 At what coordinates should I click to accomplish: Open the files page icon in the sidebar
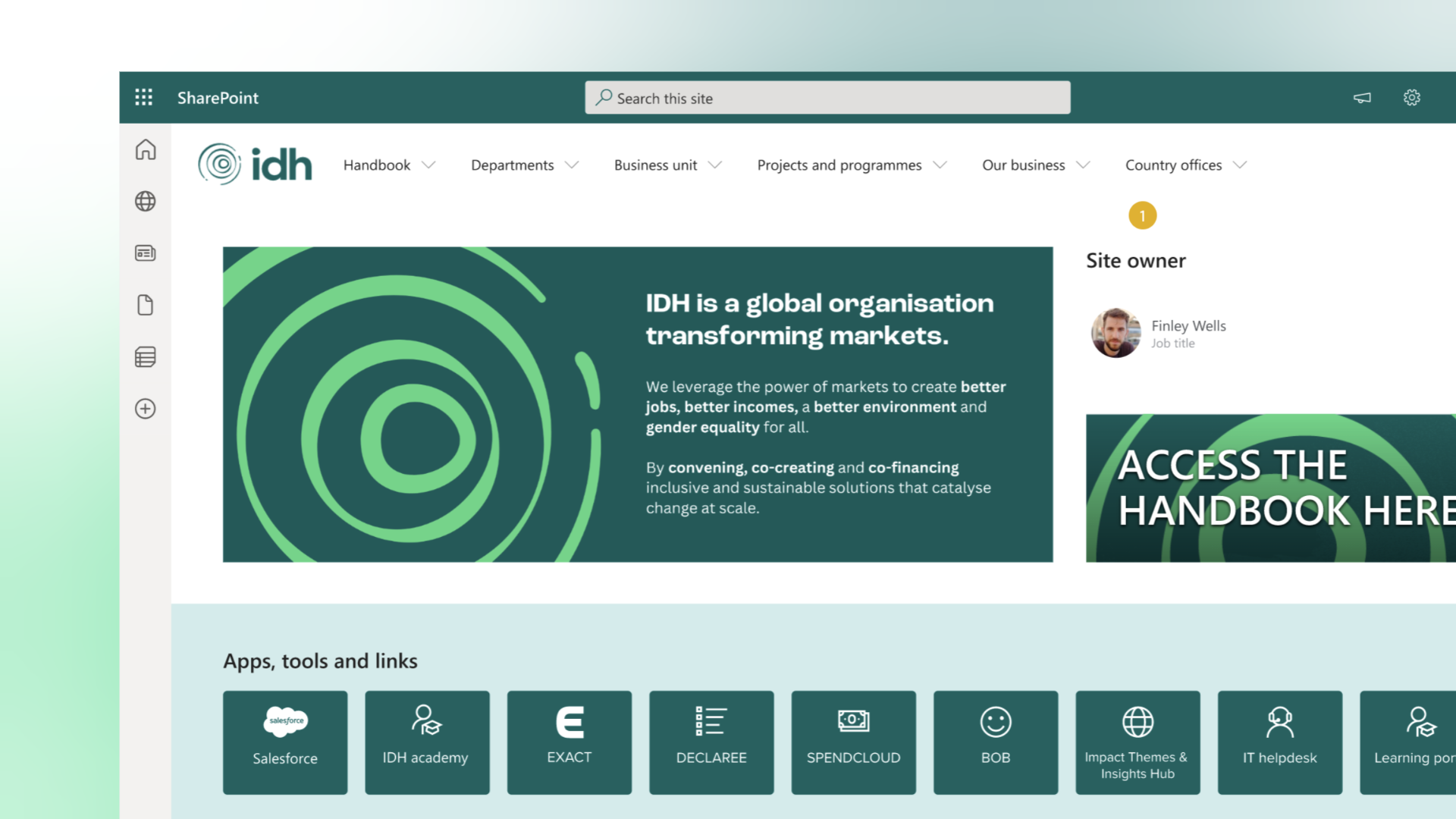pyautogui.click(x=146, y=305)
